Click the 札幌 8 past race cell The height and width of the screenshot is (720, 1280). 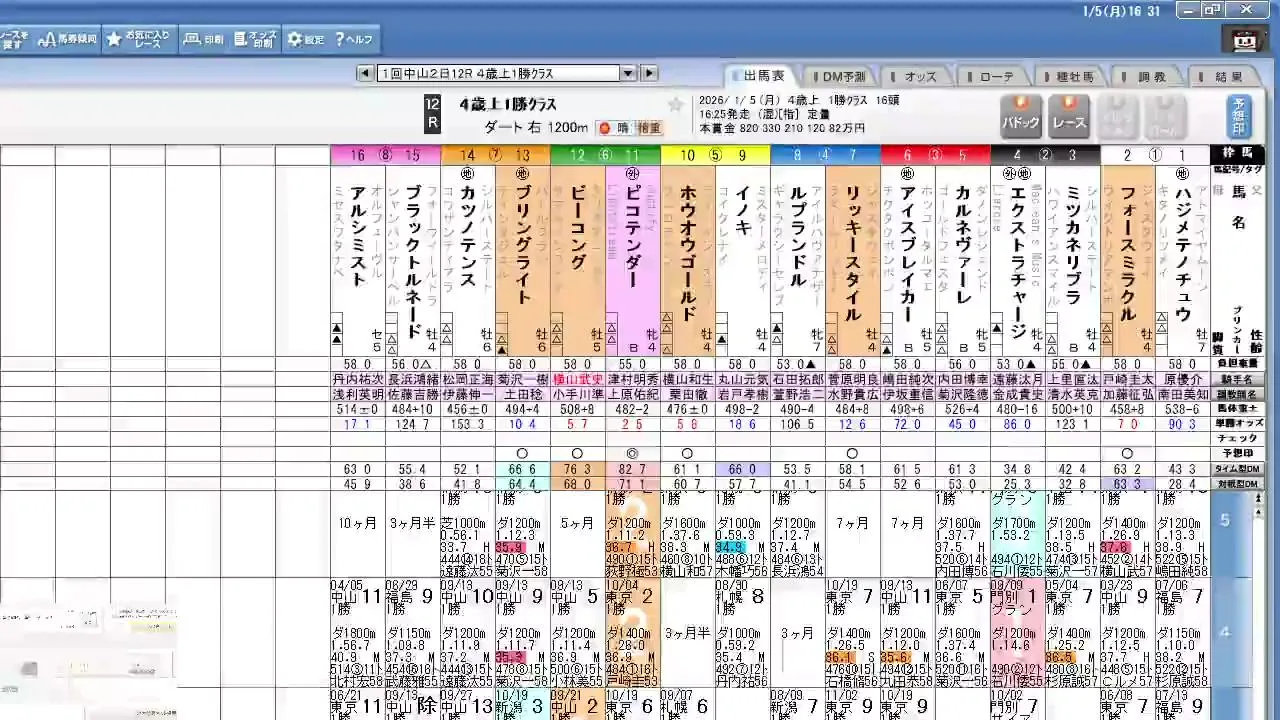[x=742, y=633]
